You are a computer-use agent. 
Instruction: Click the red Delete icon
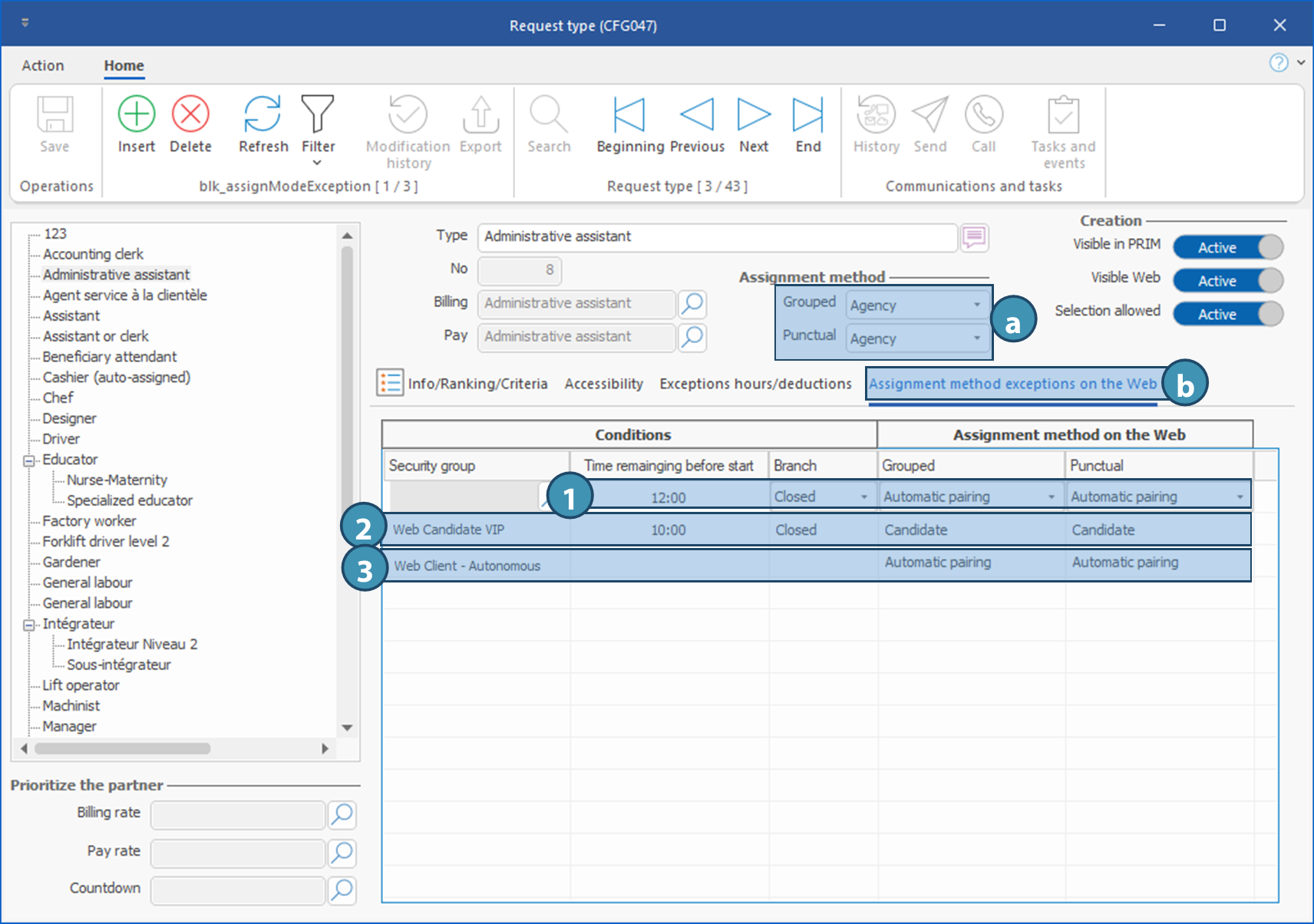[x=190, y=115]
